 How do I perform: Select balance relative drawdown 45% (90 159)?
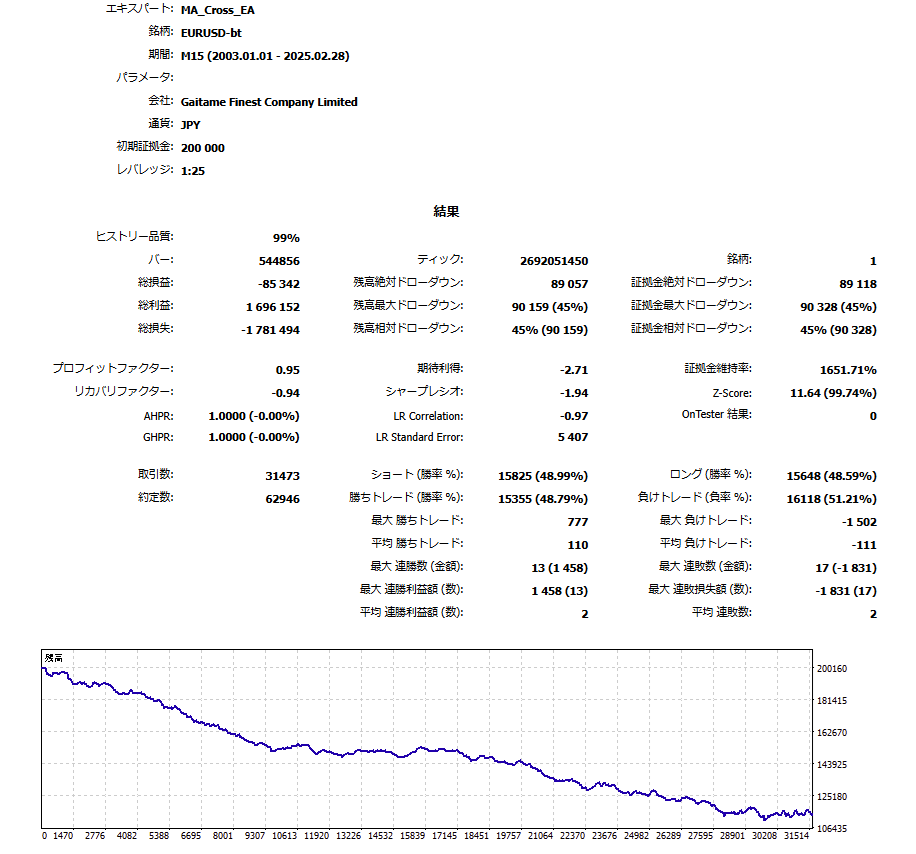click(550, 330)
